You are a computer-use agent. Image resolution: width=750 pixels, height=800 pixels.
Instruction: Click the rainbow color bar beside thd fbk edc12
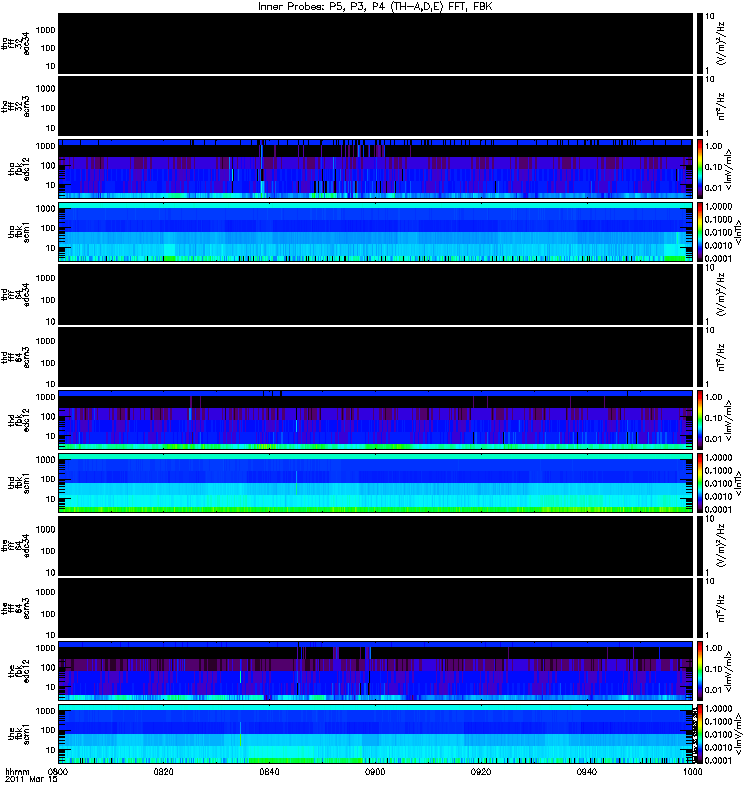[x=699, y=420]
